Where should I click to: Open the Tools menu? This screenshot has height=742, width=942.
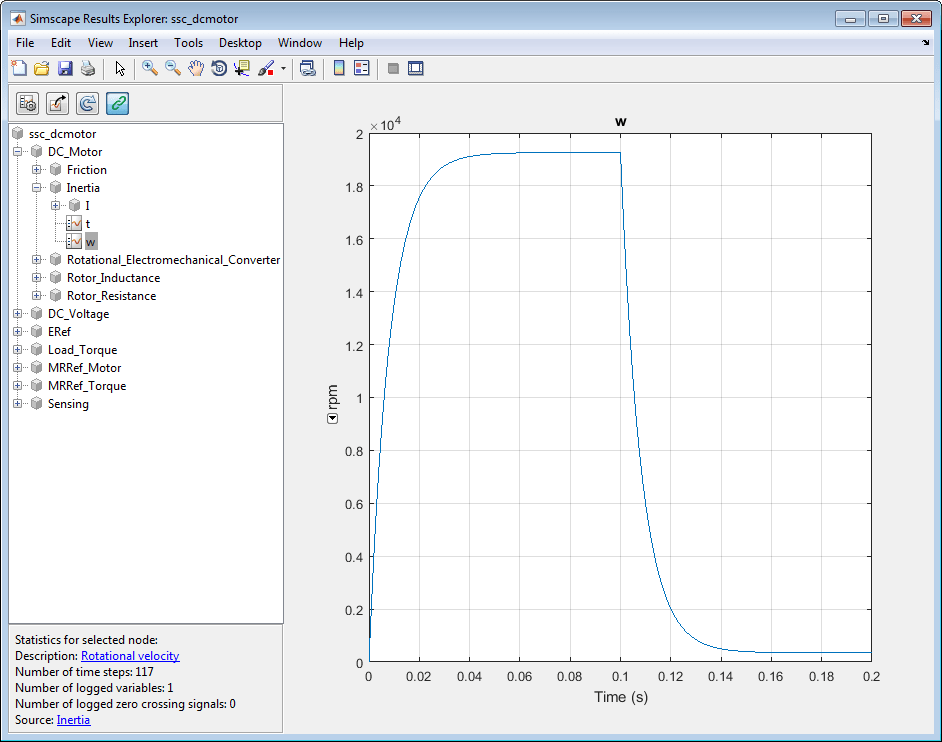coord(188,43)
